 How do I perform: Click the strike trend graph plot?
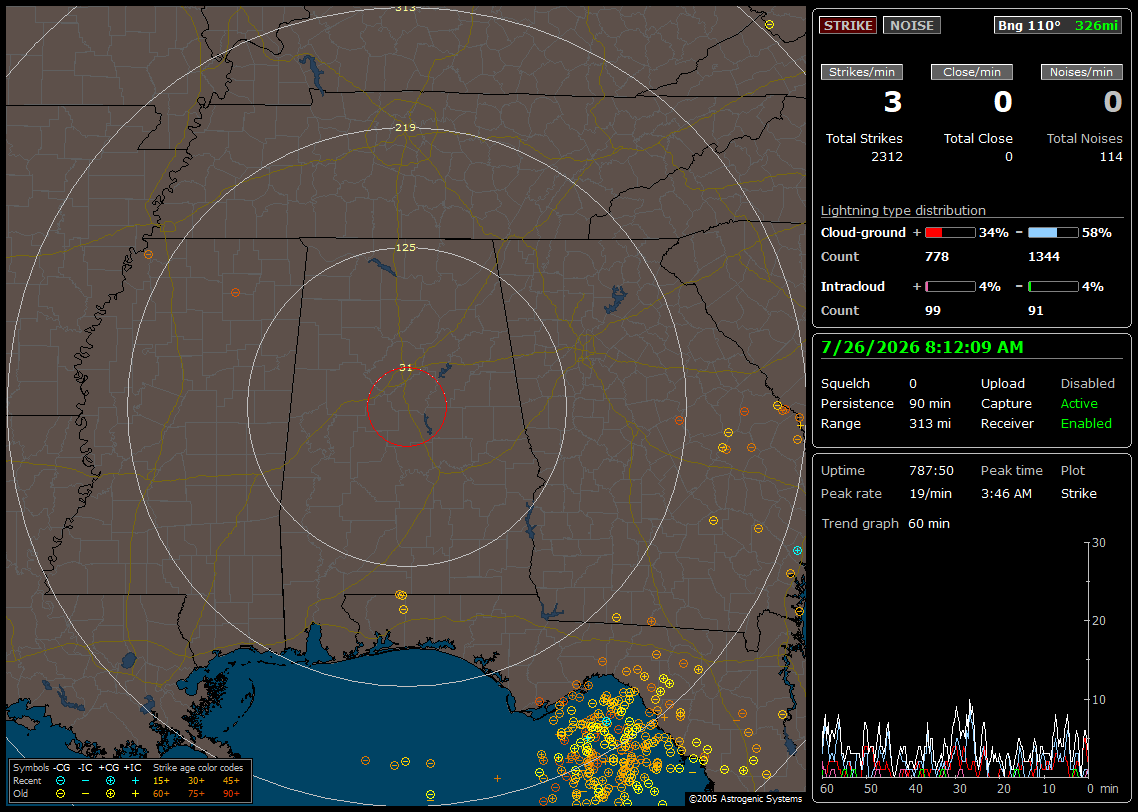click(954, 660)
